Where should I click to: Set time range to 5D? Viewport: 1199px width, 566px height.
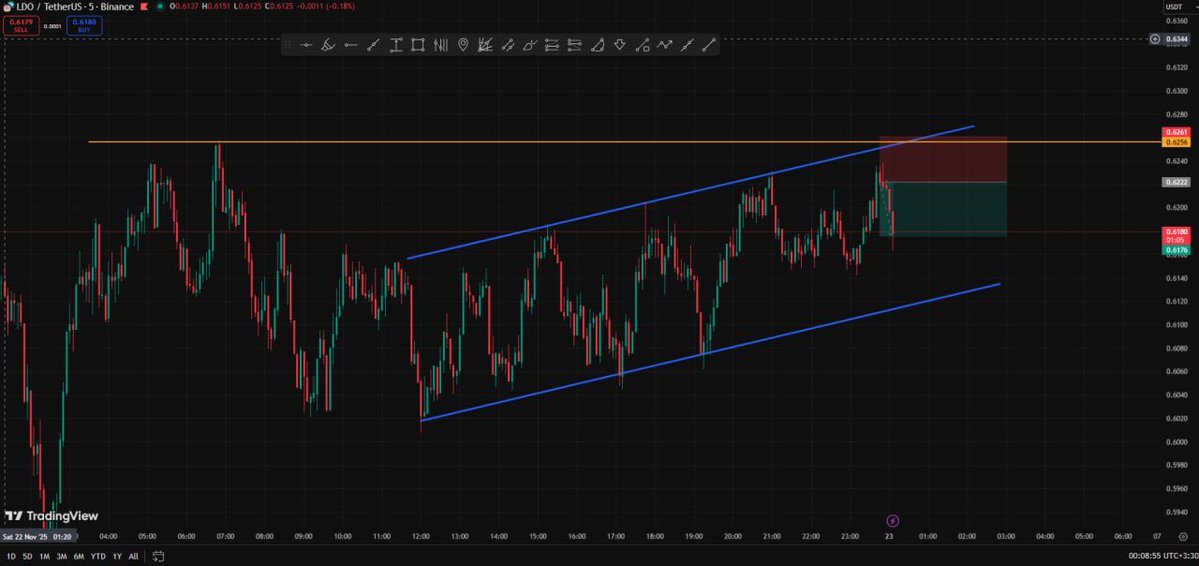point(28,556)
